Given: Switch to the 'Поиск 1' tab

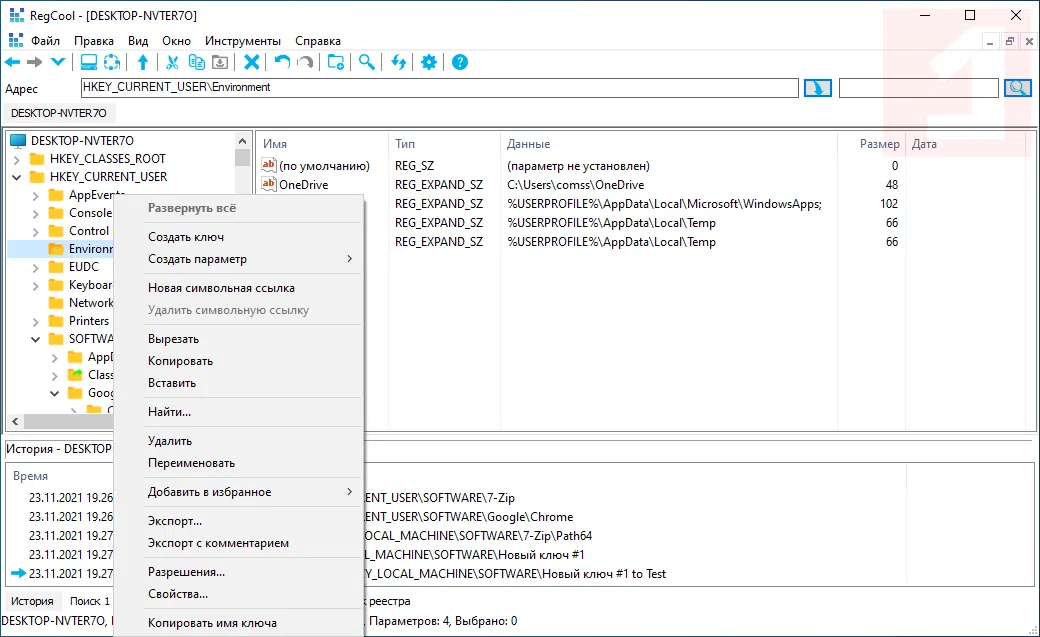Looking at the screenshot, I should click(x=89, y=601).
